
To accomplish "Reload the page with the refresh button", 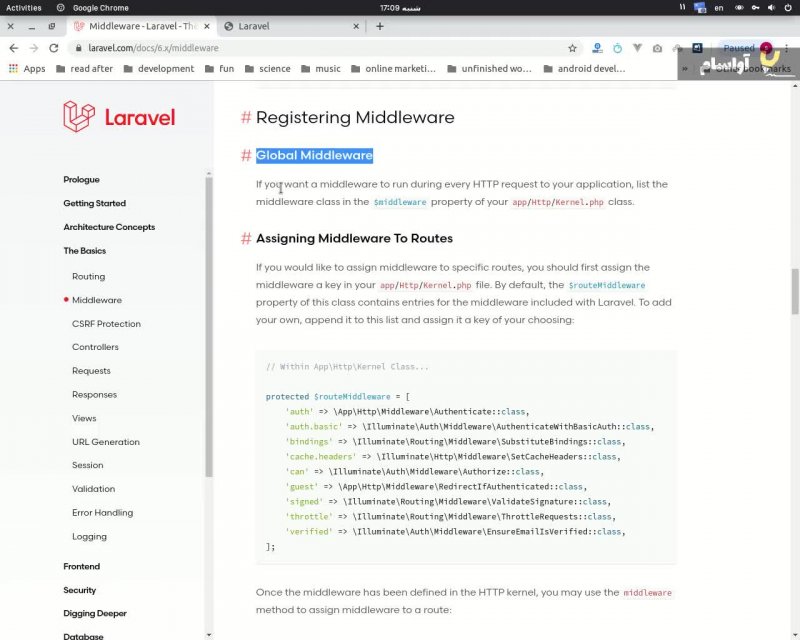I will (x=53, y=48).
